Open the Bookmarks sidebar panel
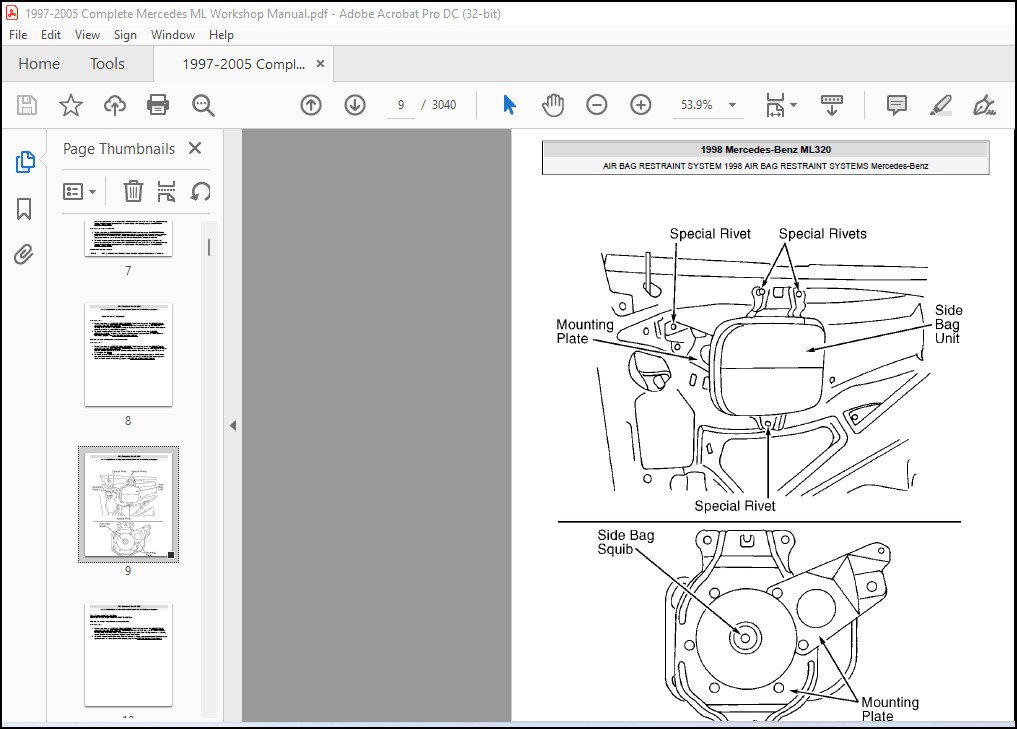This screenshot has width=1017, height=729. click(x=24, y=209)
